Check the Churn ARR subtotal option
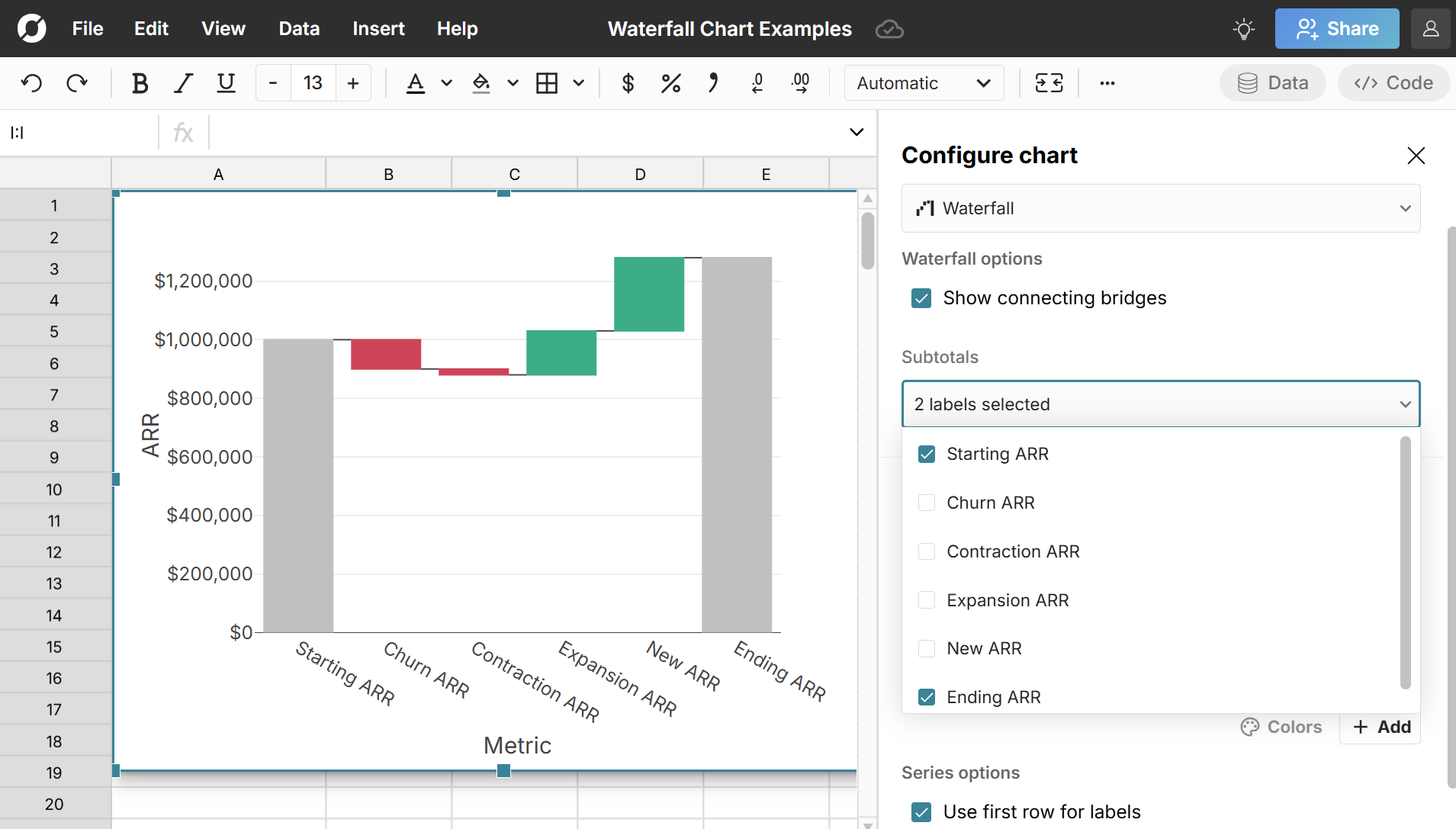The image size is (1456, 829). click(x=927, y=503)
